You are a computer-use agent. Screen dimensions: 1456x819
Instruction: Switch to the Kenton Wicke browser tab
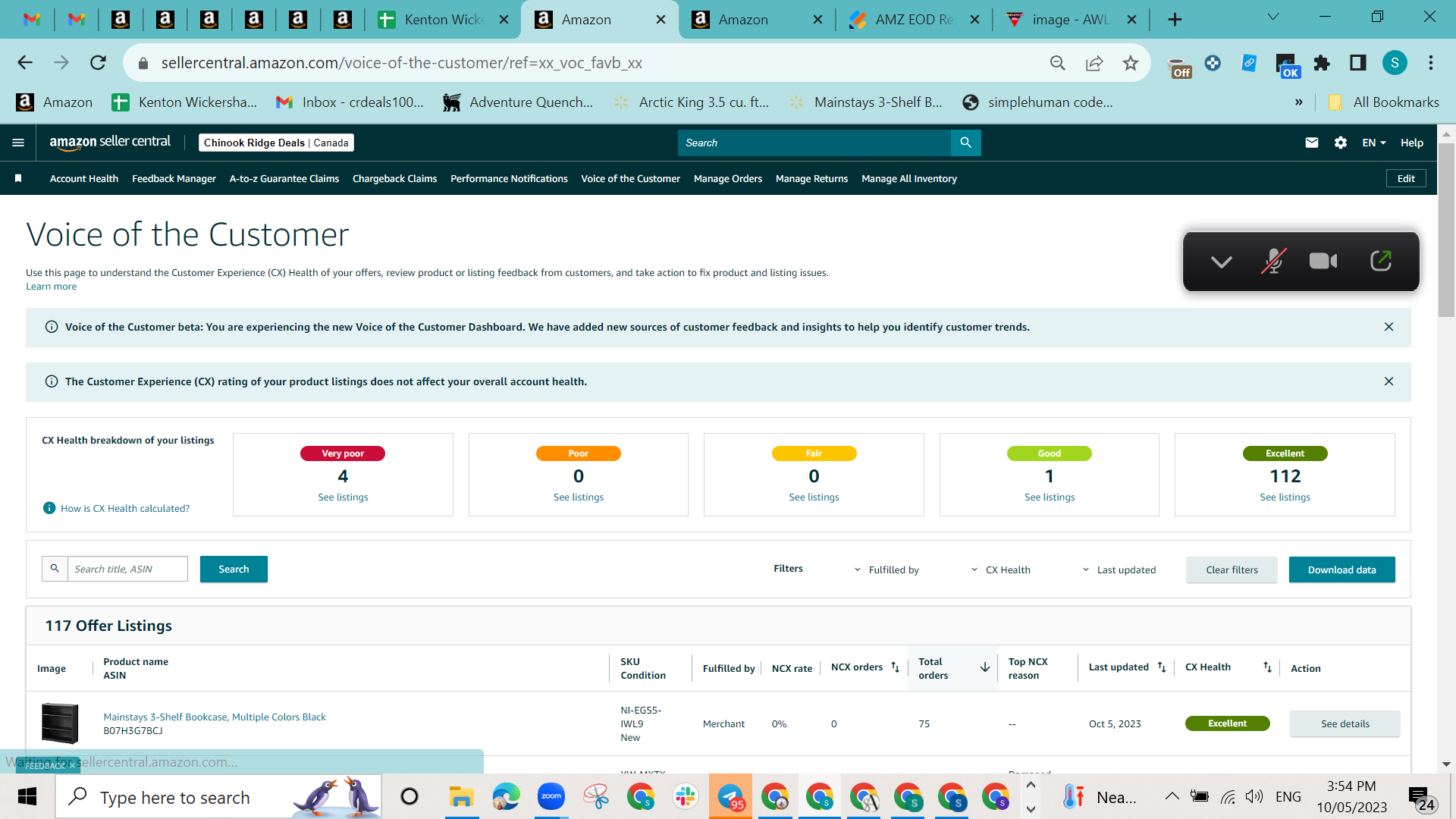(x=443, y=20)
